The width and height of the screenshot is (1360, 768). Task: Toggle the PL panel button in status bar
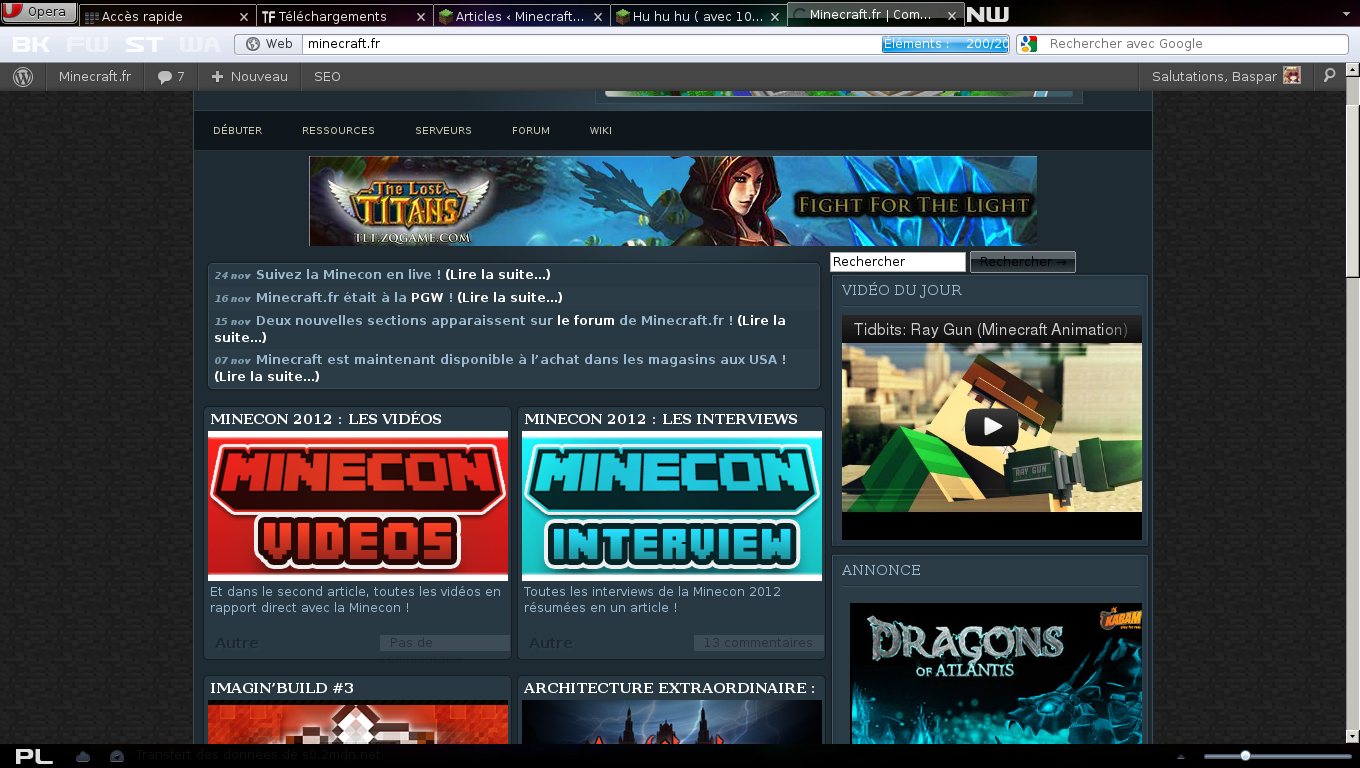pyautogui.click(x=34, y=756)
